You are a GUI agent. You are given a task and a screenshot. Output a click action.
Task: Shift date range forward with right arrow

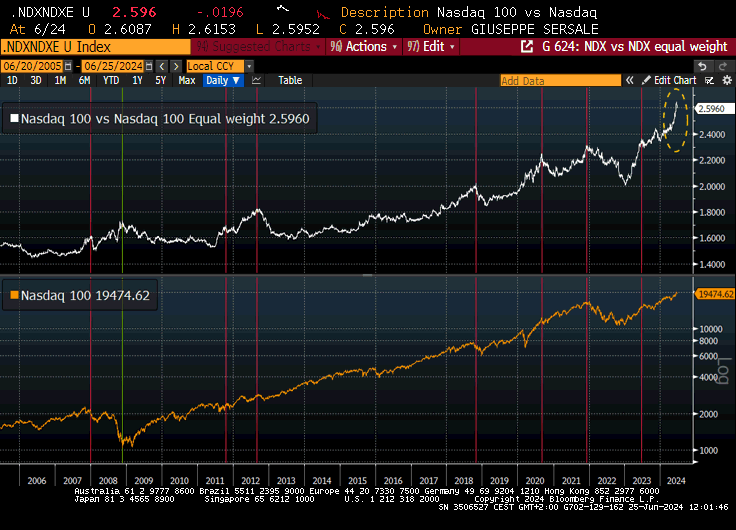tap(176, 66)
